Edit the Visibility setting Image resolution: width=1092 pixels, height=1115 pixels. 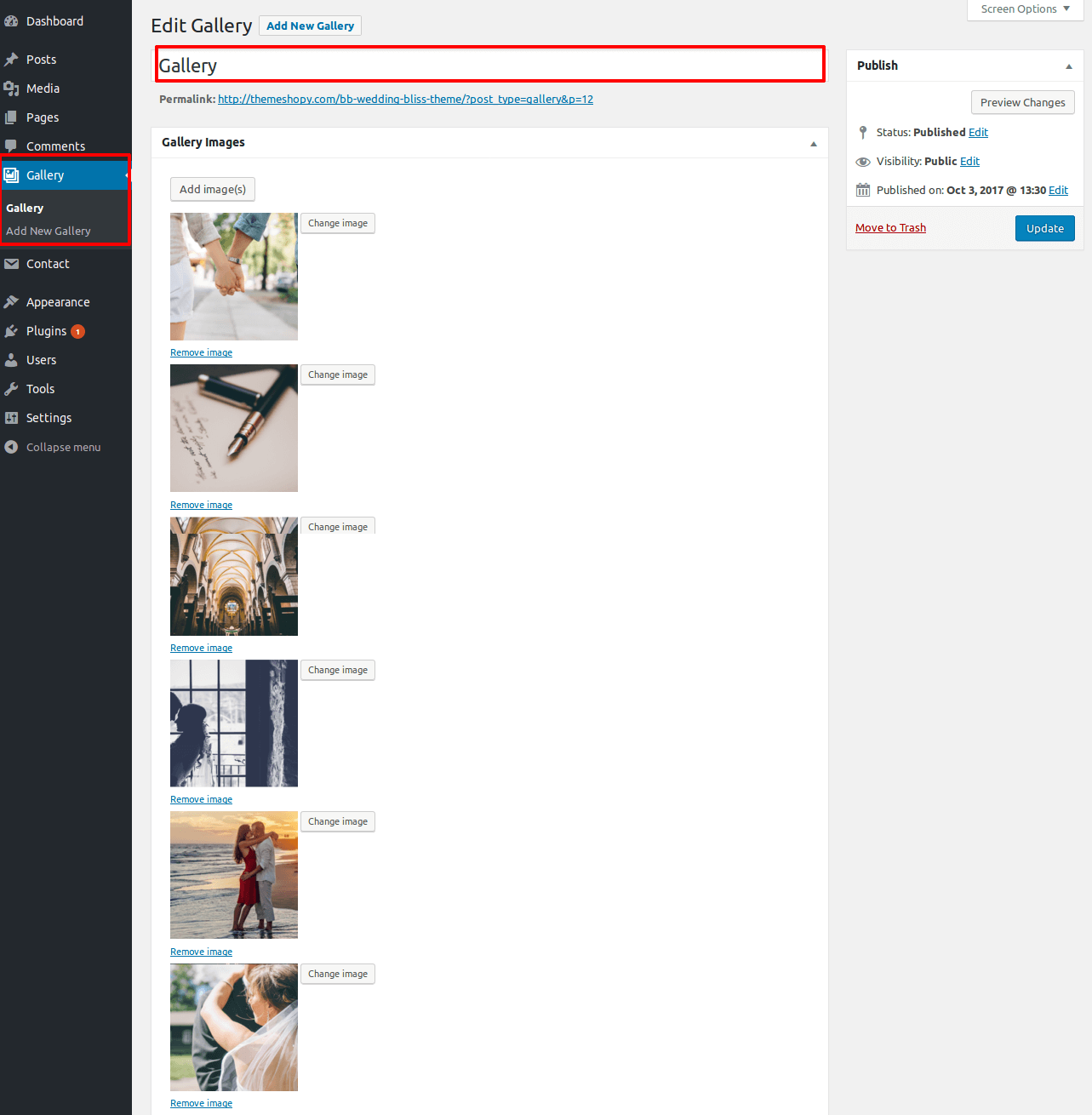[969, 161]
